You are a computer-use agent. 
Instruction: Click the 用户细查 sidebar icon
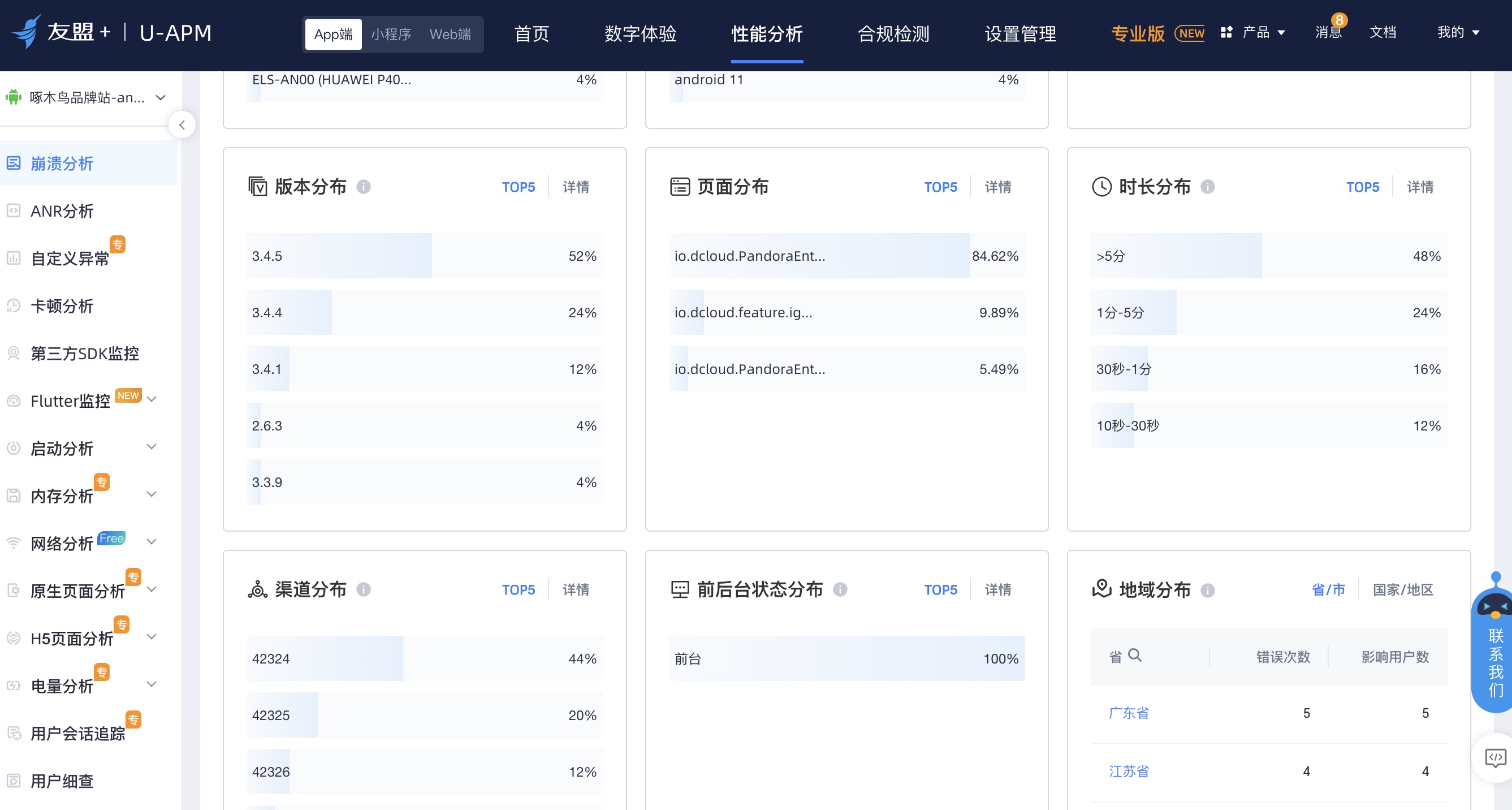[14, 781]
